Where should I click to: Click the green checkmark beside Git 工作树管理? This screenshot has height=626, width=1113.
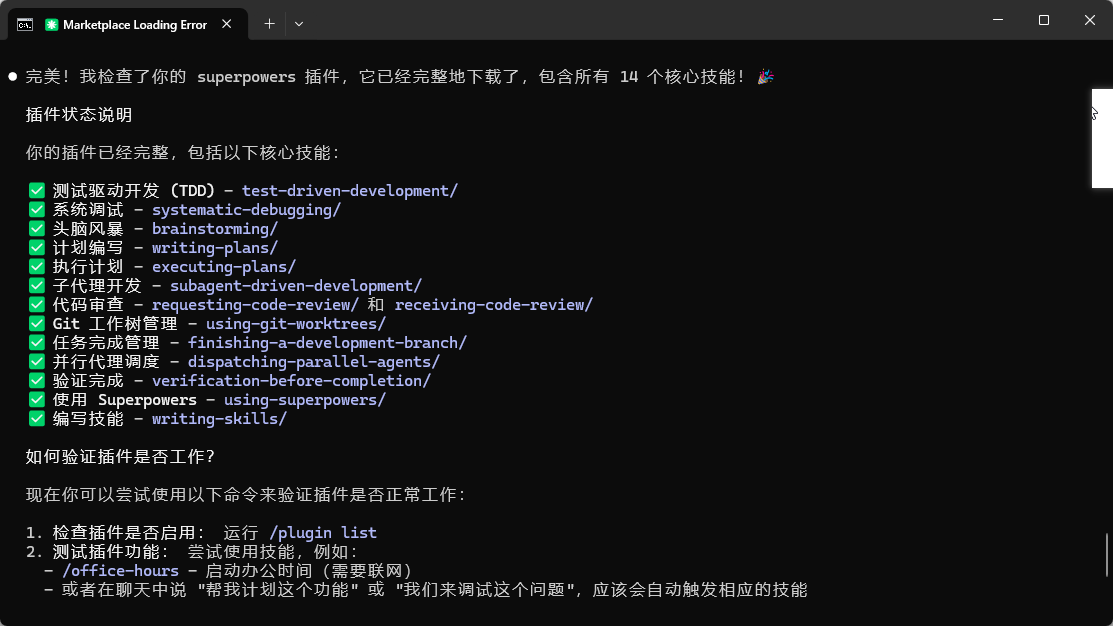tap(37, 324)
